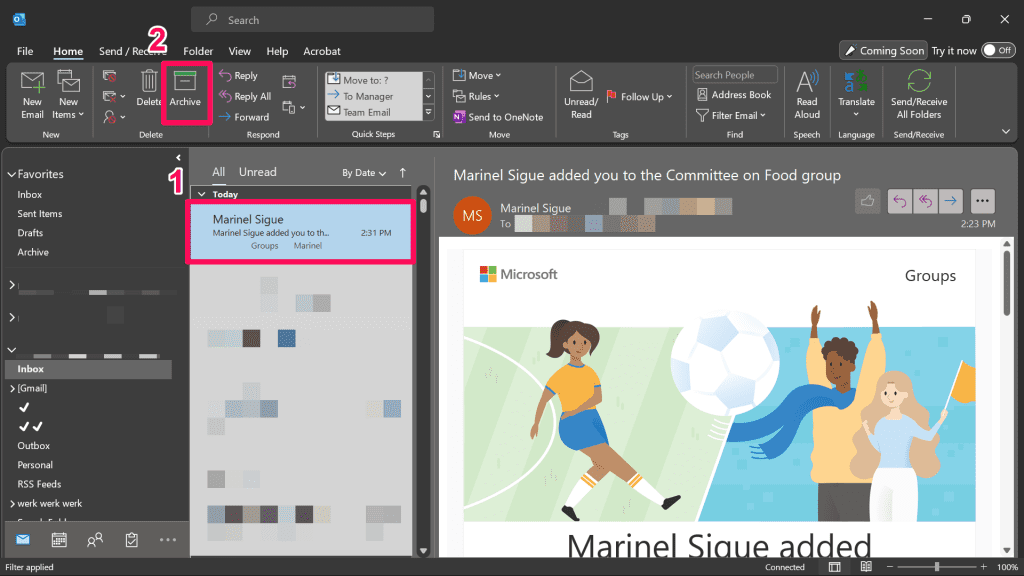
Task: Open the People view icon
Action: (x=95, y=540)
